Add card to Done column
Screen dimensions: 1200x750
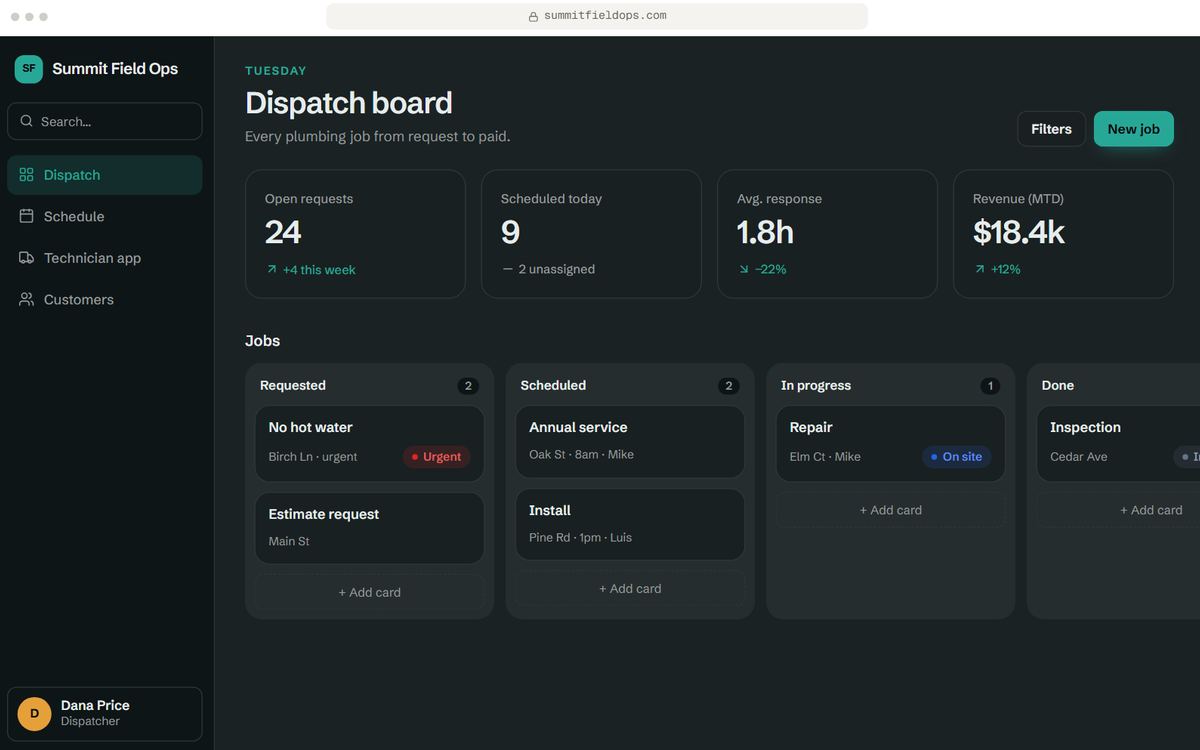coord(1118,510)
